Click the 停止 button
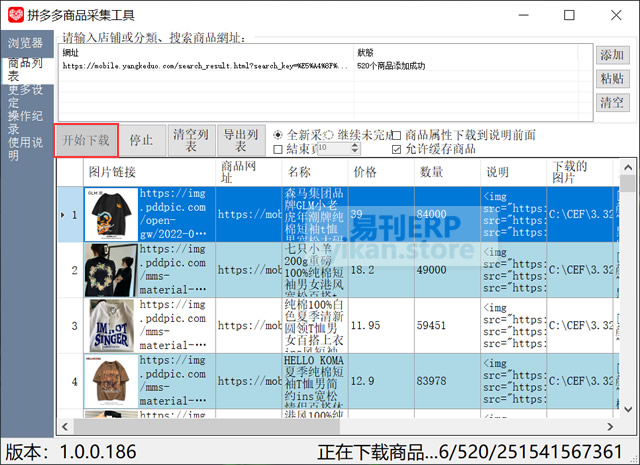This screenshot has height=465, width=640. click(142, 140)
